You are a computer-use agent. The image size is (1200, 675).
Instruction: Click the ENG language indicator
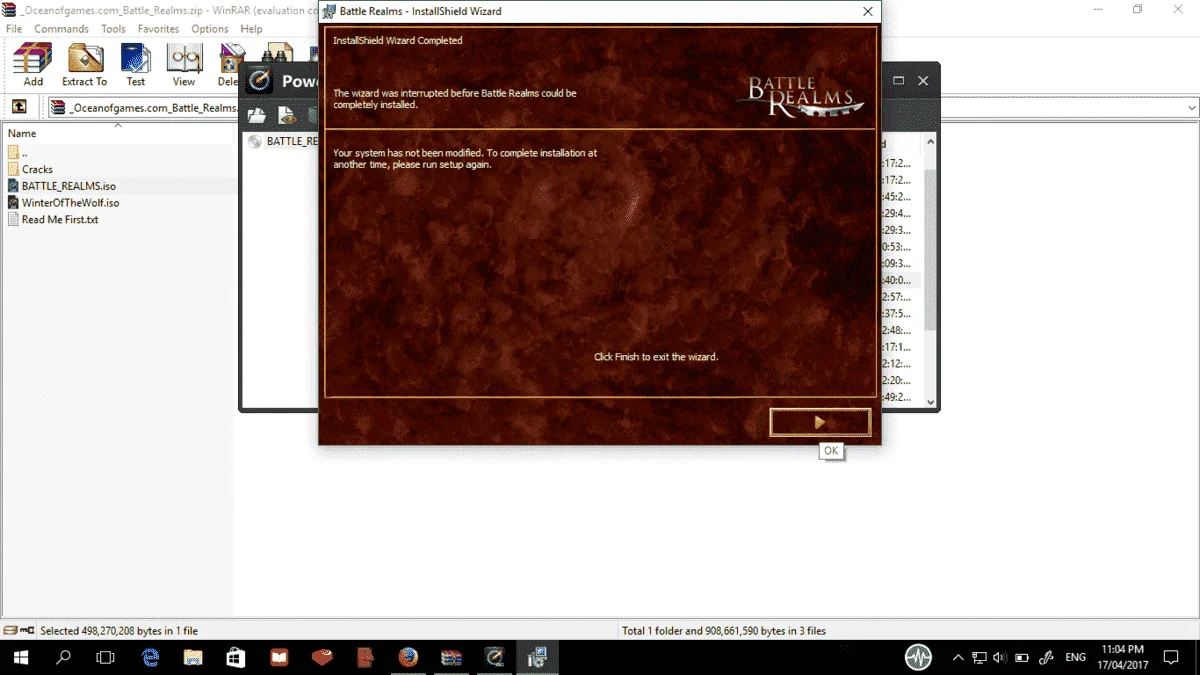[x=1076, y=657]
